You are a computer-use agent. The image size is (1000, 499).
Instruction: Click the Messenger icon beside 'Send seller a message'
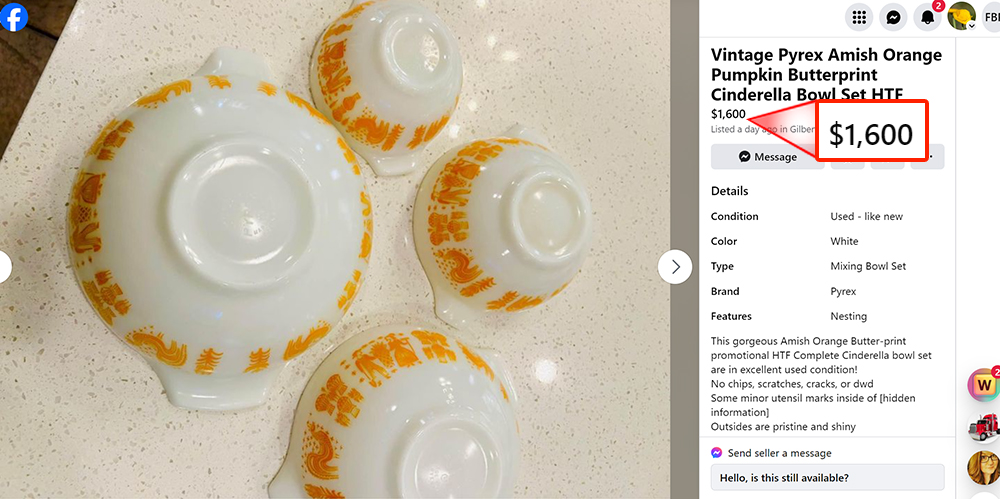(717, 453)
